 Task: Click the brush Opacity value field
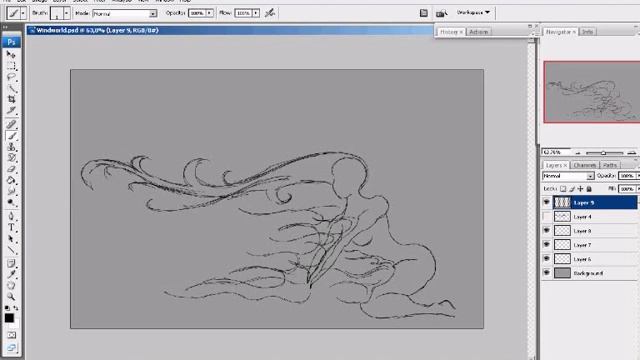pos(197,13)
